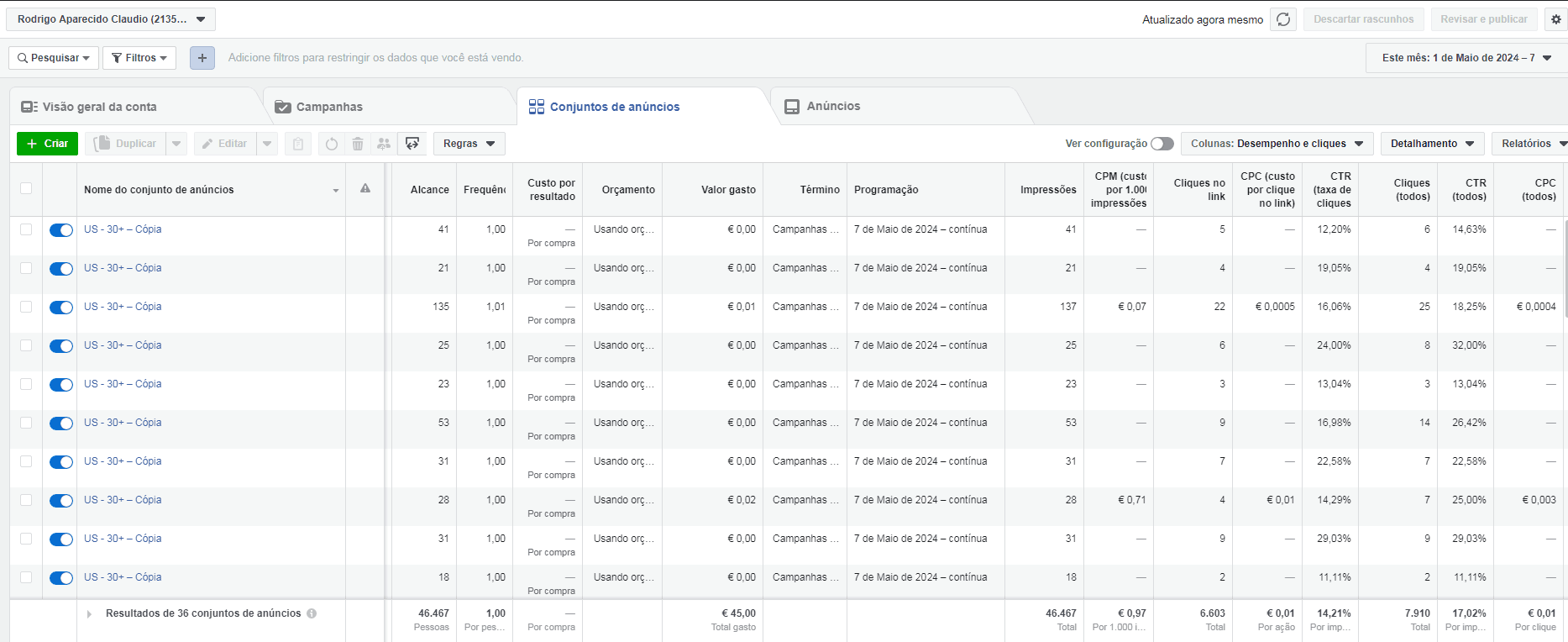Click the undo/revert circular arrow icon
Screen dimensions: 1568x642
click(332, 144)
